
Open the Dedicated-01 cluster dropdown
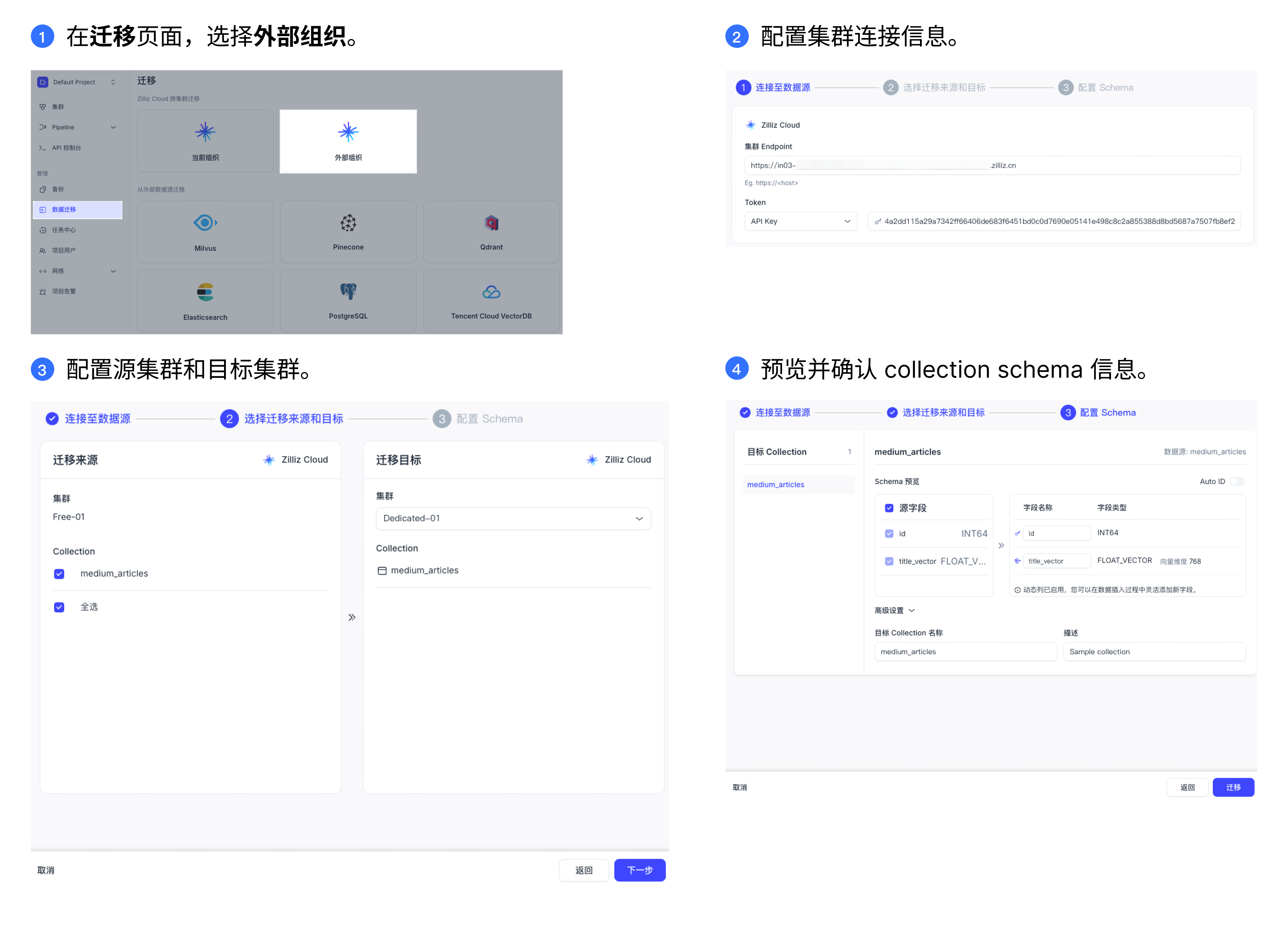[513, 519]
